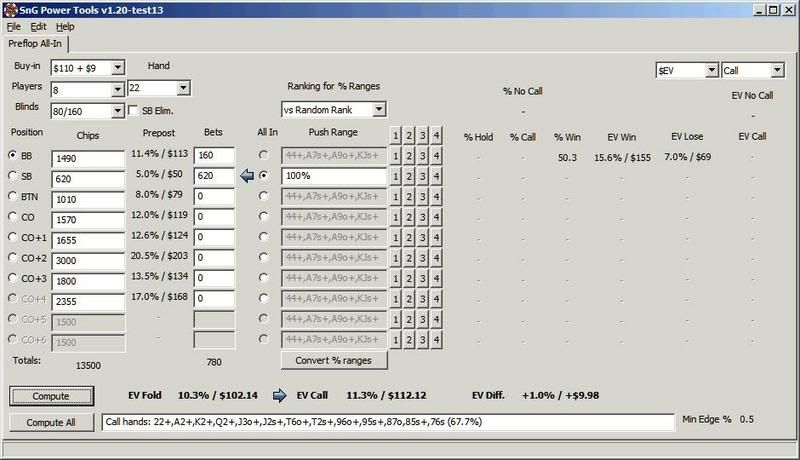The image size is (800, 460).
Task: Click preset button 1 in BB row
Action: click(x=396, y=155)
